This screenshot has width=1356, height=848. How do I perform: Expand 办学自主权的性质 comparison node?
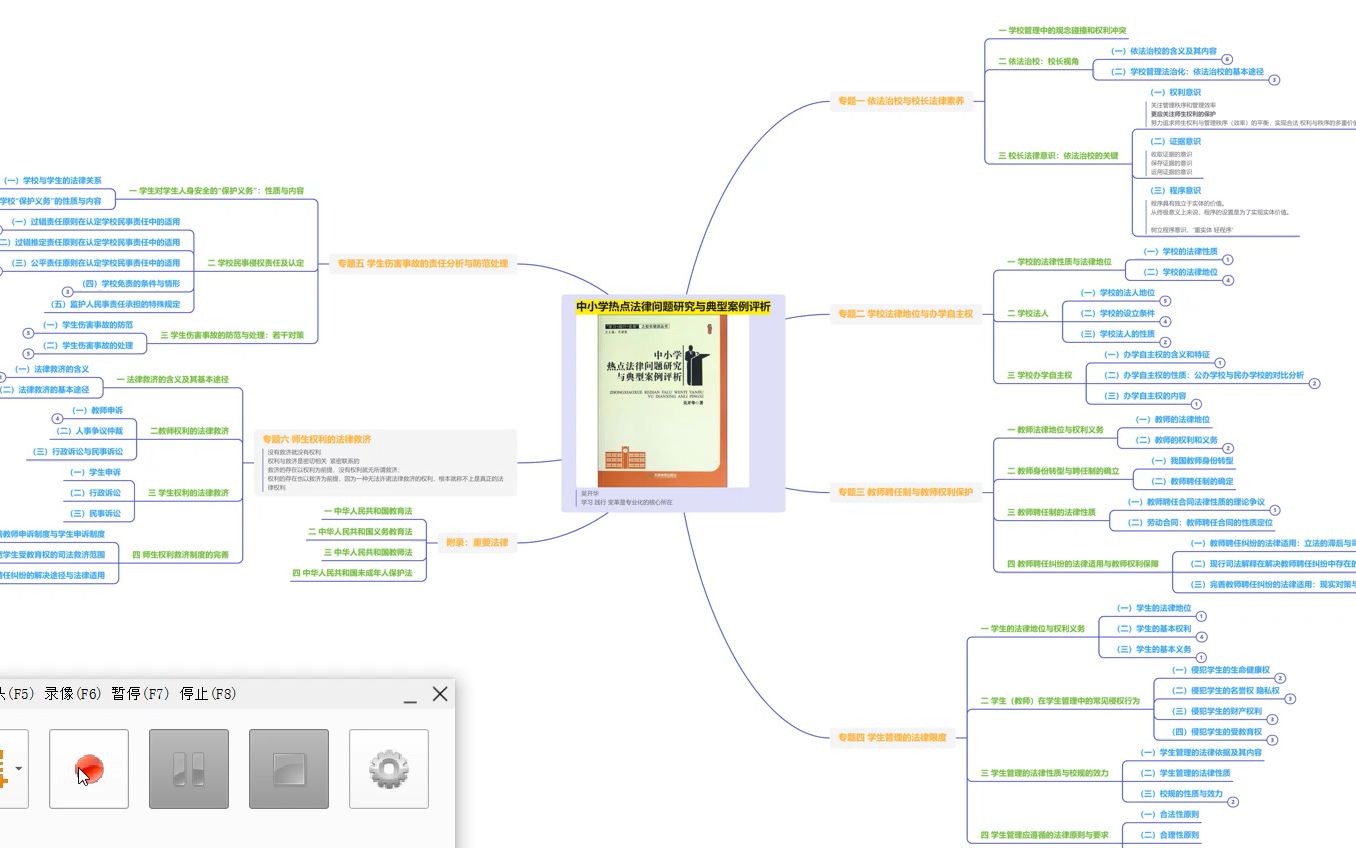coord(1315,383)
